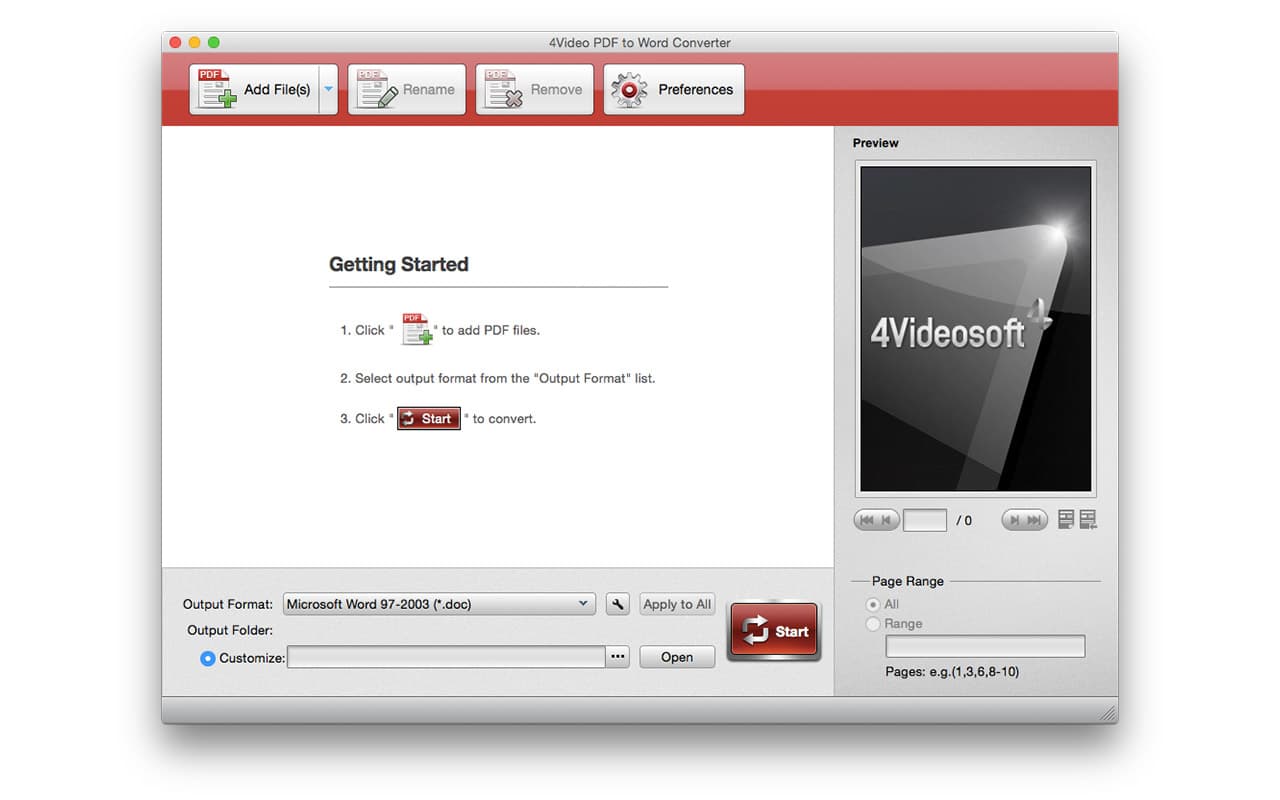Click the first page layout icon under the preview
The width and height of the screenshot is (1280, 800).
click(x=1066, y=520)
